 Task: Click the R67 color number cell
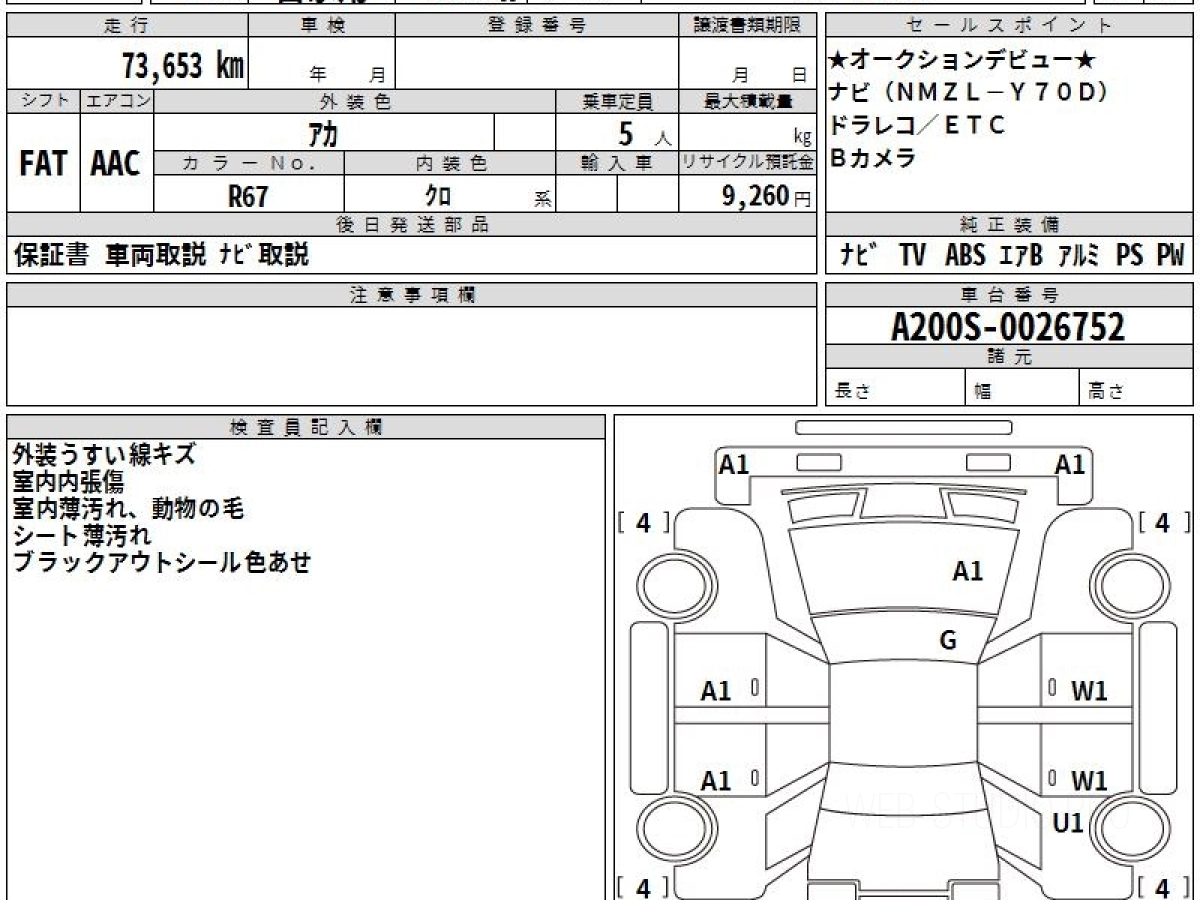[249, 196]
